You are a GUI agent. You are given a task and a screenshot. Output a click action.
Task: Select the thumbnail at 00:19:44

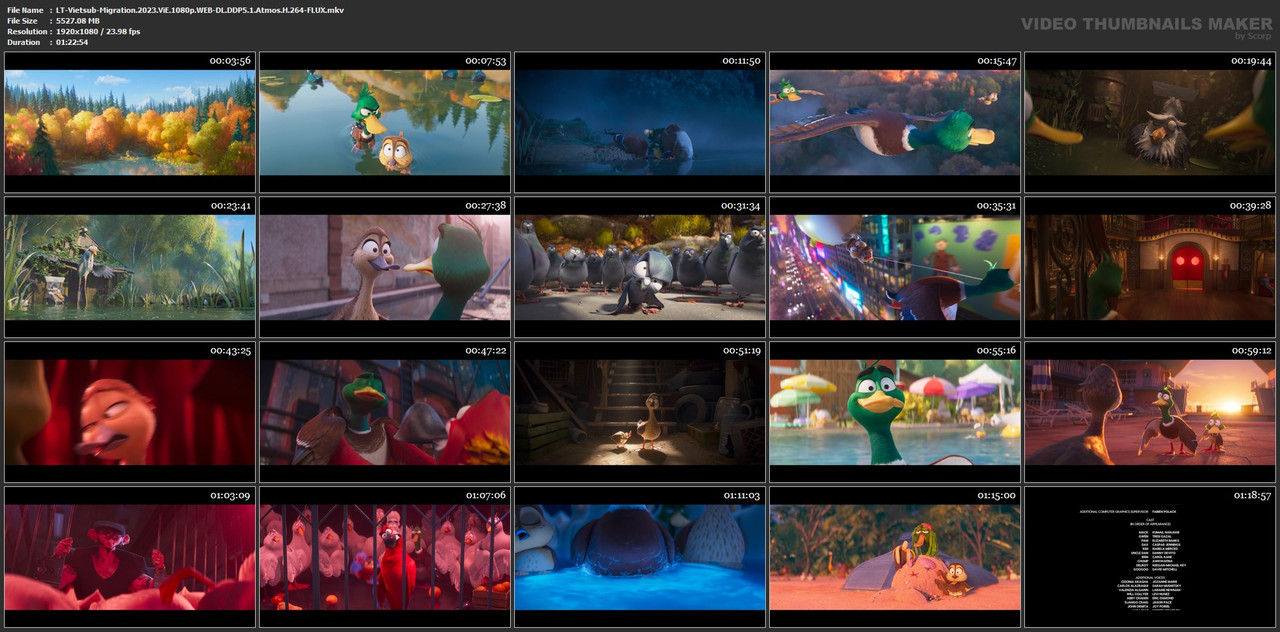[x=1150, y=122]
